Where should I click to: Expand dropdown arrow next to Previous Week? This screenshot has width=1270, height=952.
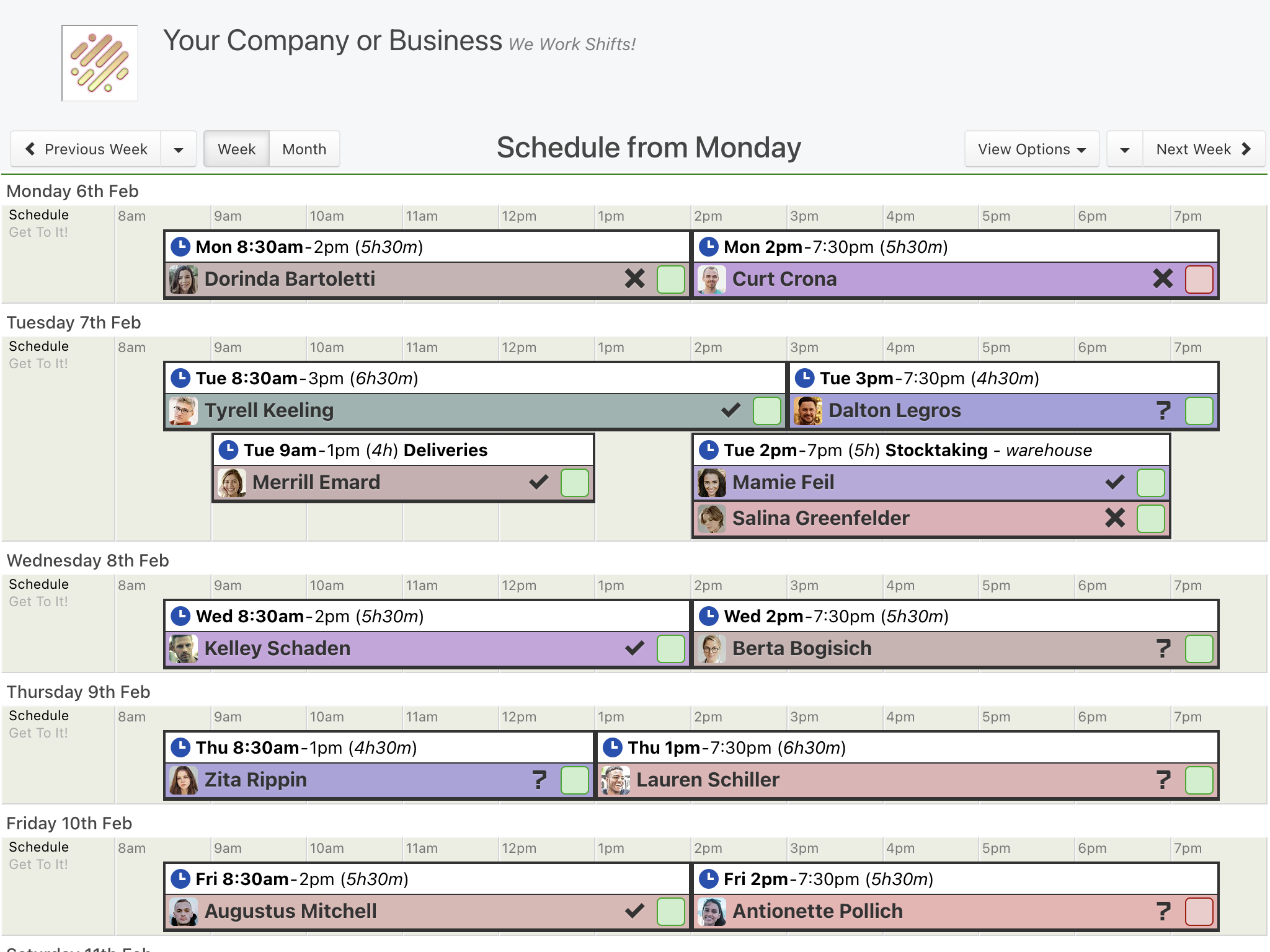pos(179,149)
